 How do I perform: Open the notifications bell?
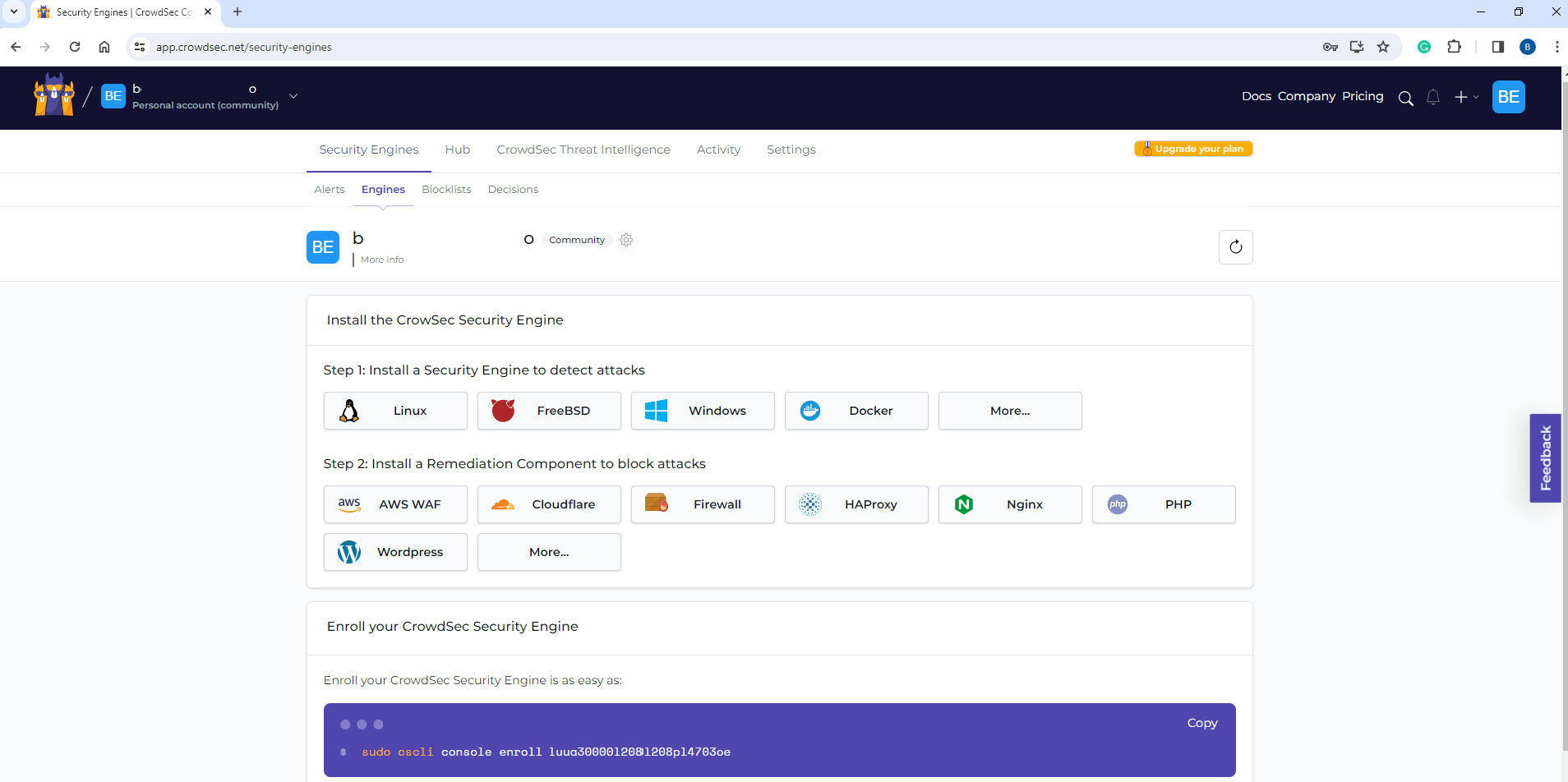1432,98
